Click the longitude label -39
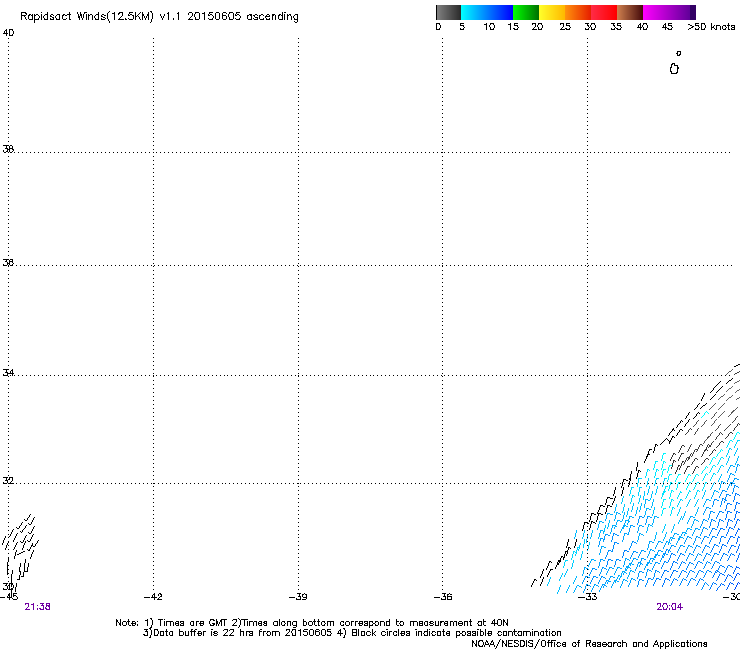This screenshot has height=650, width=740. click(298, 597)
